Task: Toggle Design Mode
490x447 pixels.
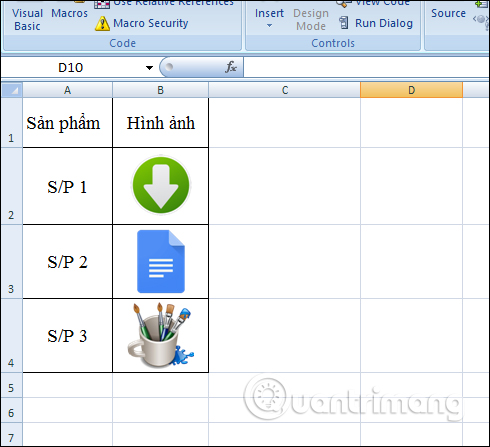Action: click(x=311, y=19)
